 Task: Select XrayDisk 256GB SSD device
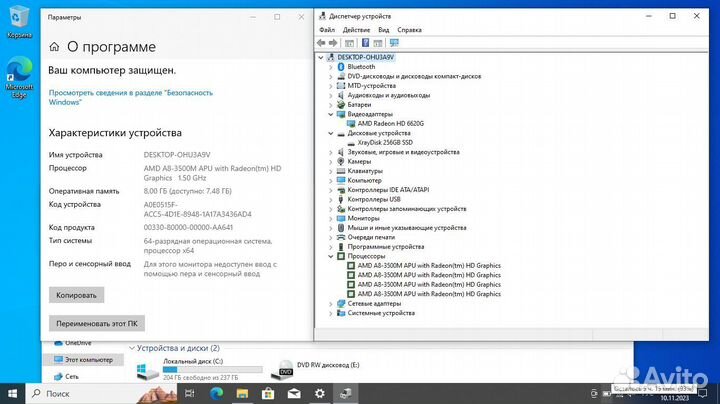pos(385,143)
